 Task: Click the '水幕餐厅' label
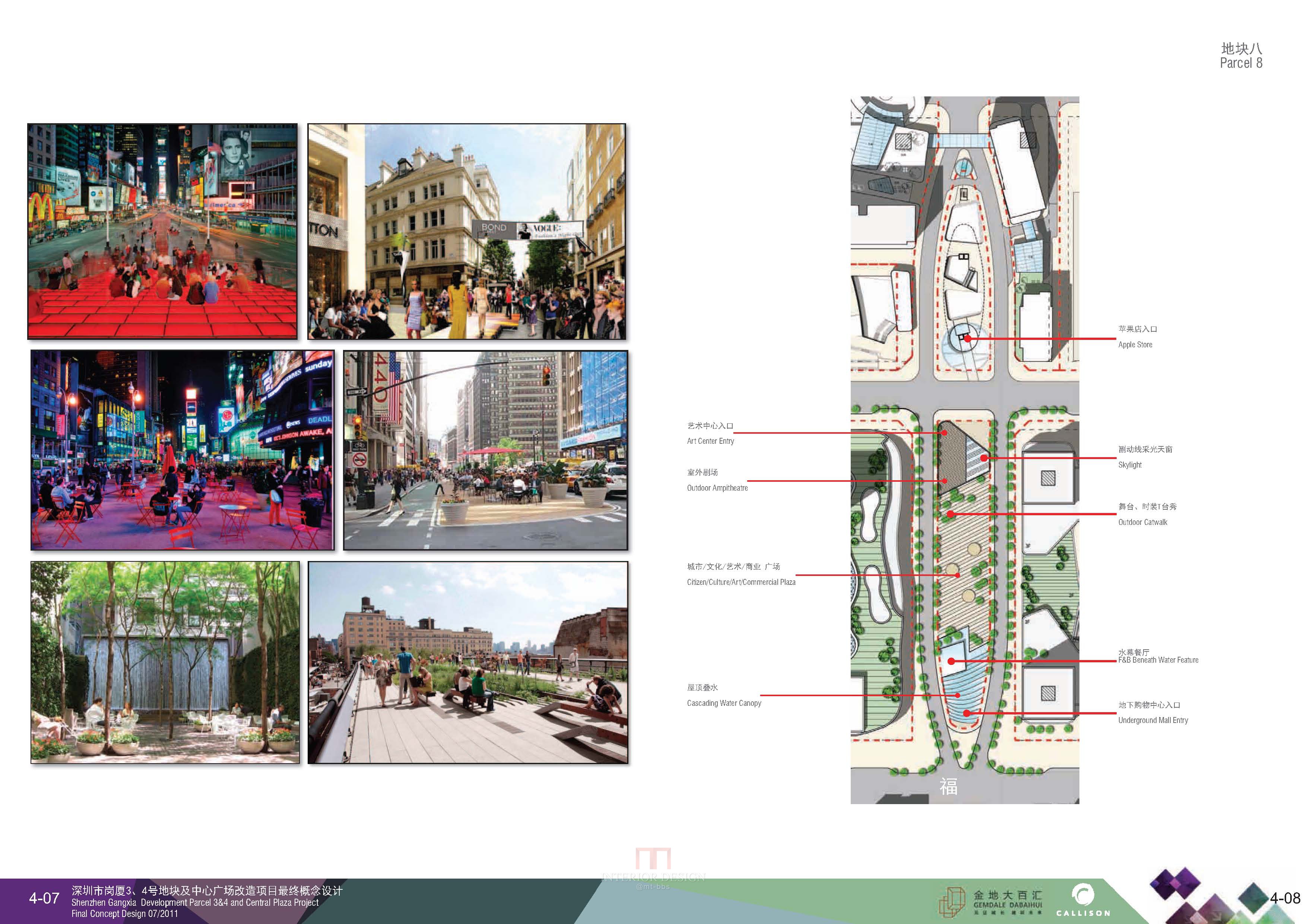tap(1133, 652)
